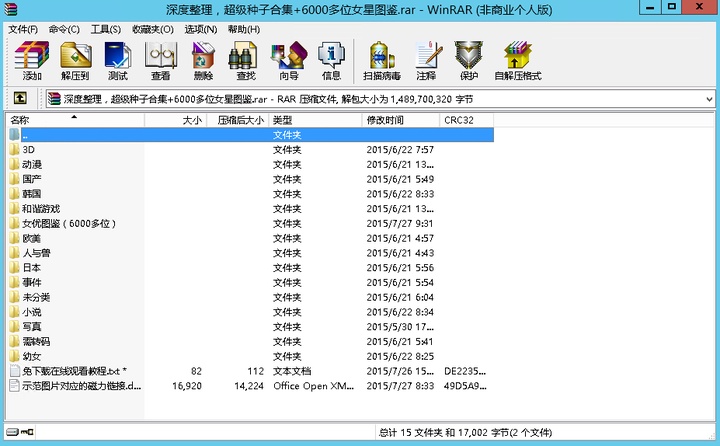Click the Extract To (解压到) icon
720x446 pixels.
tap(75, 60)
